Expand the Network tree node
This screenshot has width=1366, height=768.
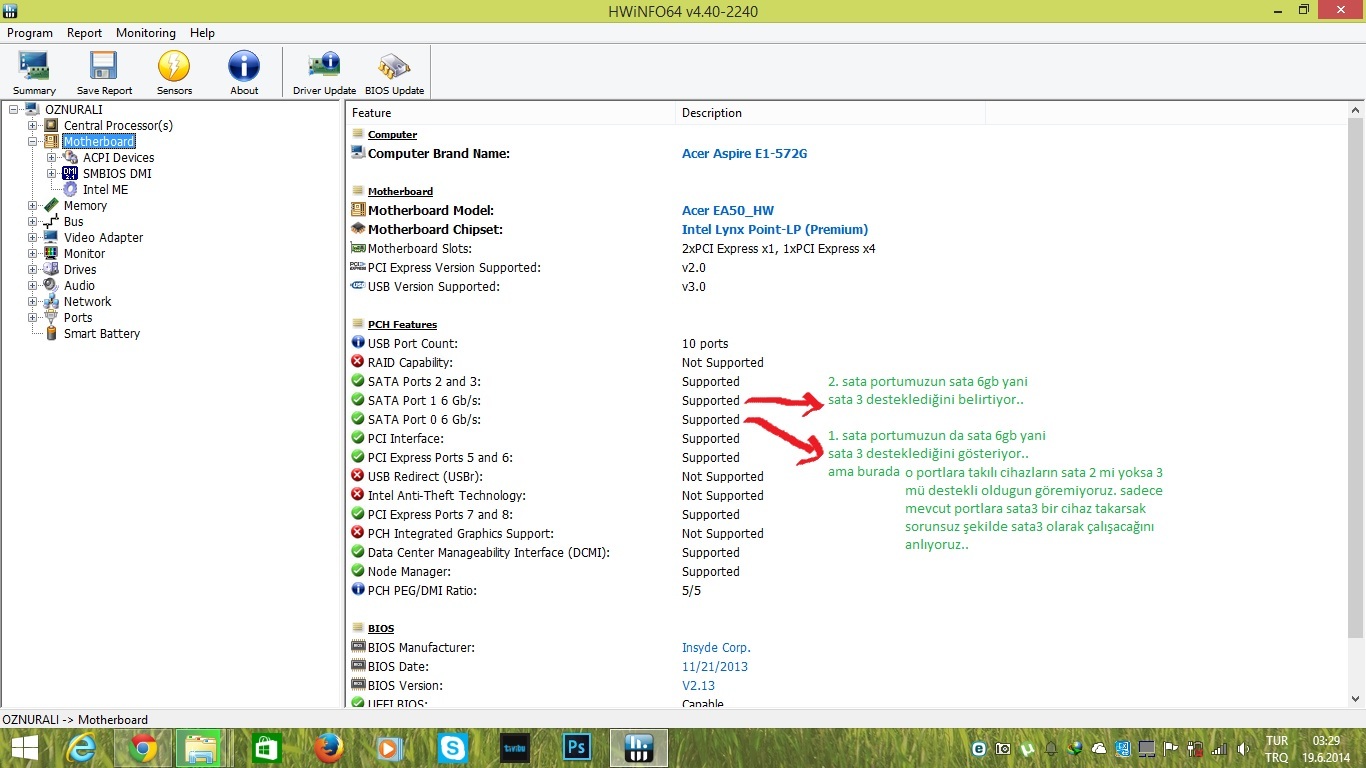click(x=33, y=301)
